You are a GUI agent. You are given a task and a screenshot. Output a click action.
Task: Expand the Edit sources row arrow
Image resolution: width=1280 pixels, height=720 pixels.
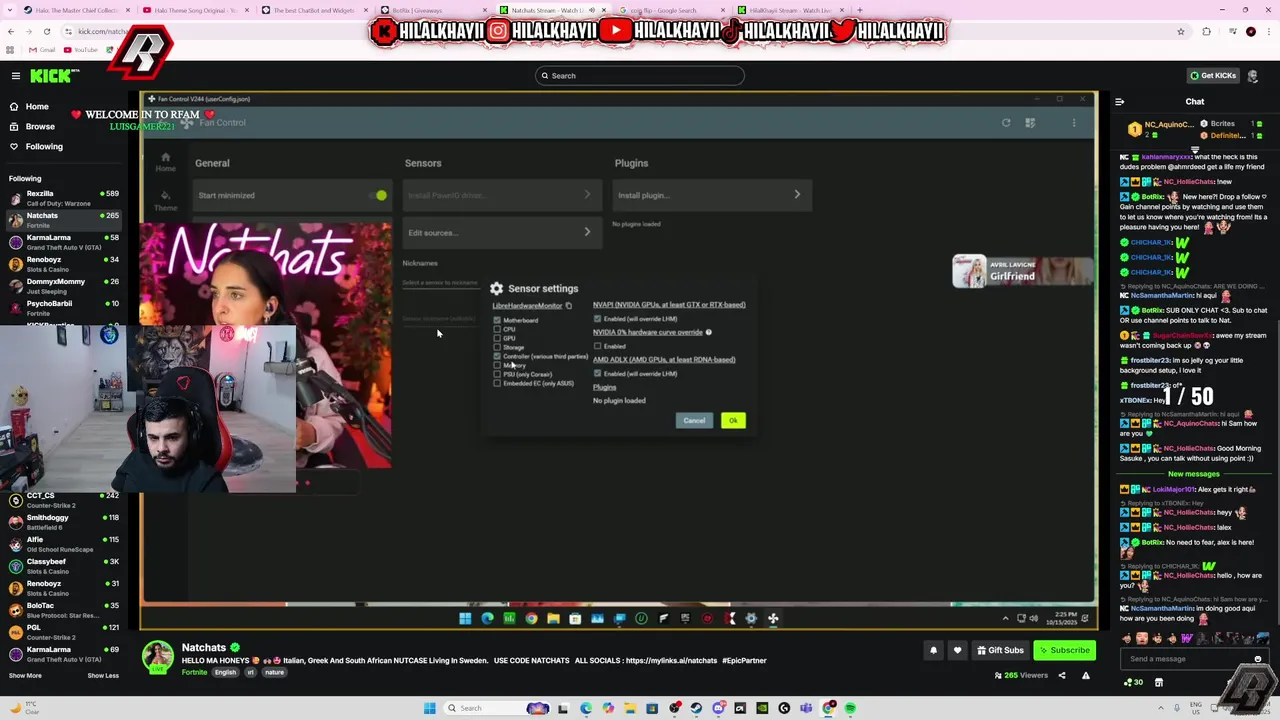point(587,232)
